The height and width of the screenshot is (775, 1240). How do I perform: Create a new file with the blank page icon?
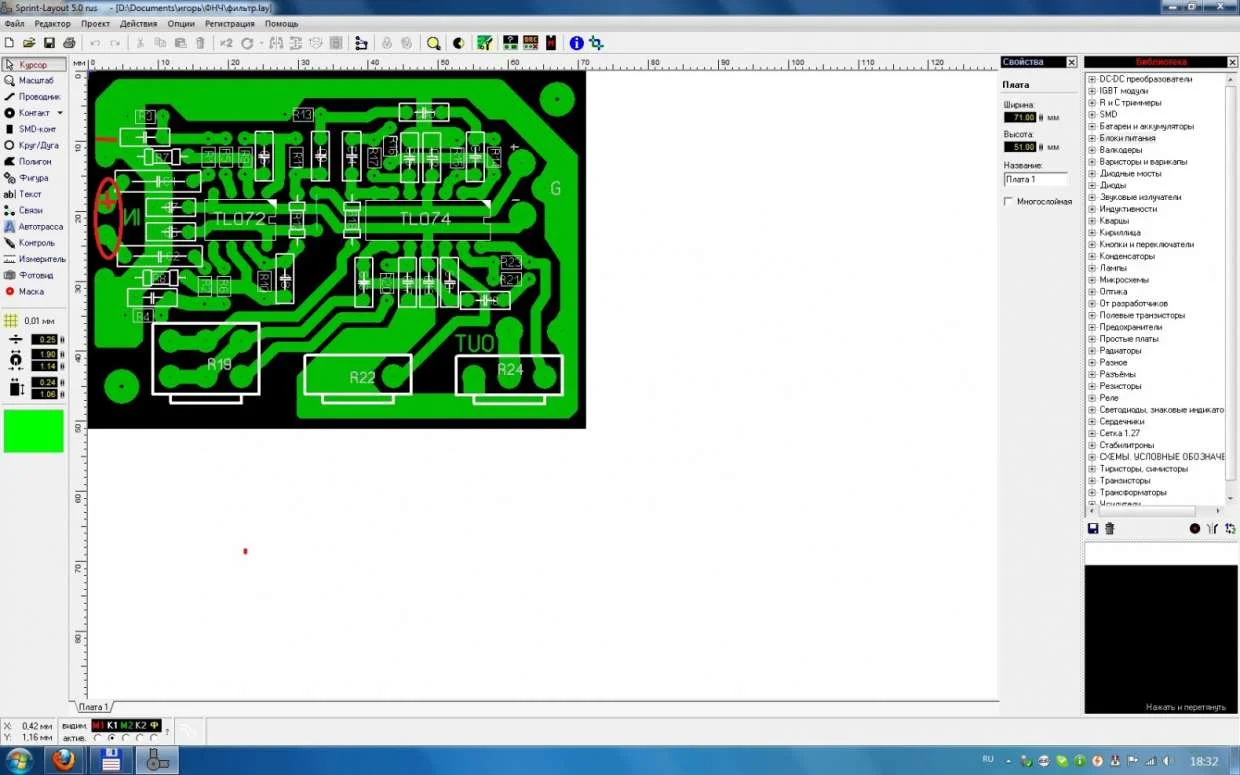pyautogui.click(x=10, y=43)
